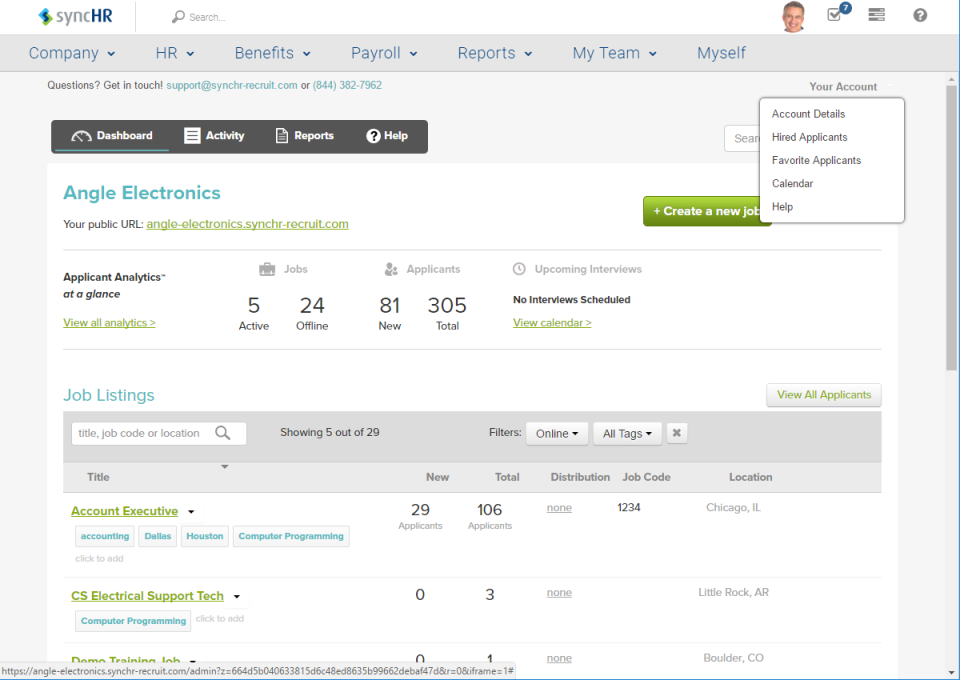Click the Help circle icon in toolbar
This screenshot has width=960, height=680.
(x=373, y=136)
